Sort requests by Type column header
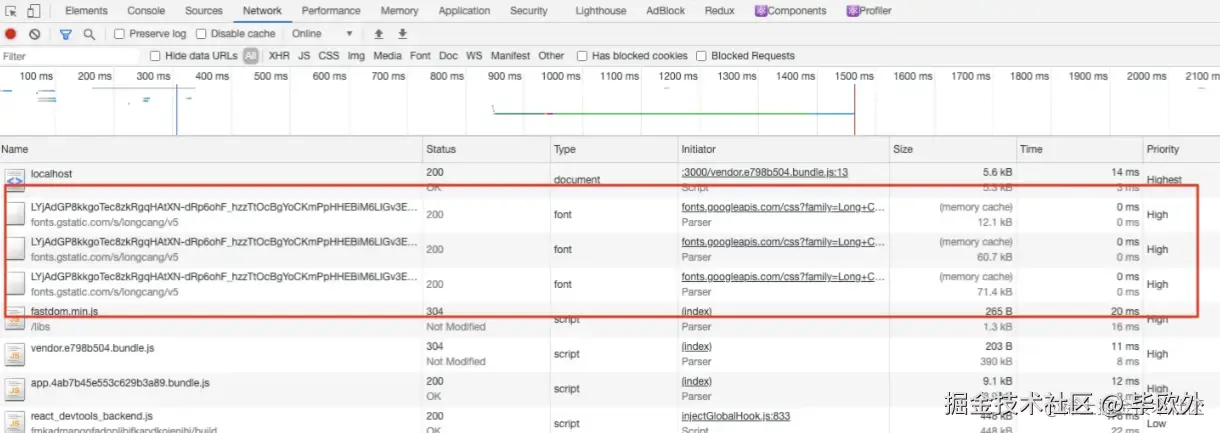Viewport: 1220px width, 433px height. (x=614, y=149)
